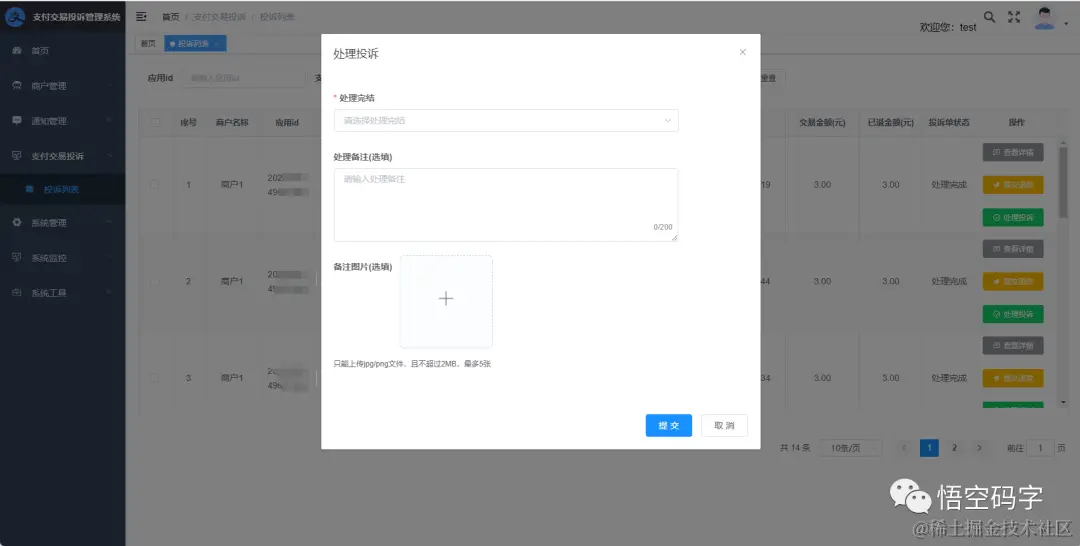Image resolution: width=1080 pixels, height=546 pixels.
Task: Check the checkbox for row 1
Action: (x=154, y=185)
